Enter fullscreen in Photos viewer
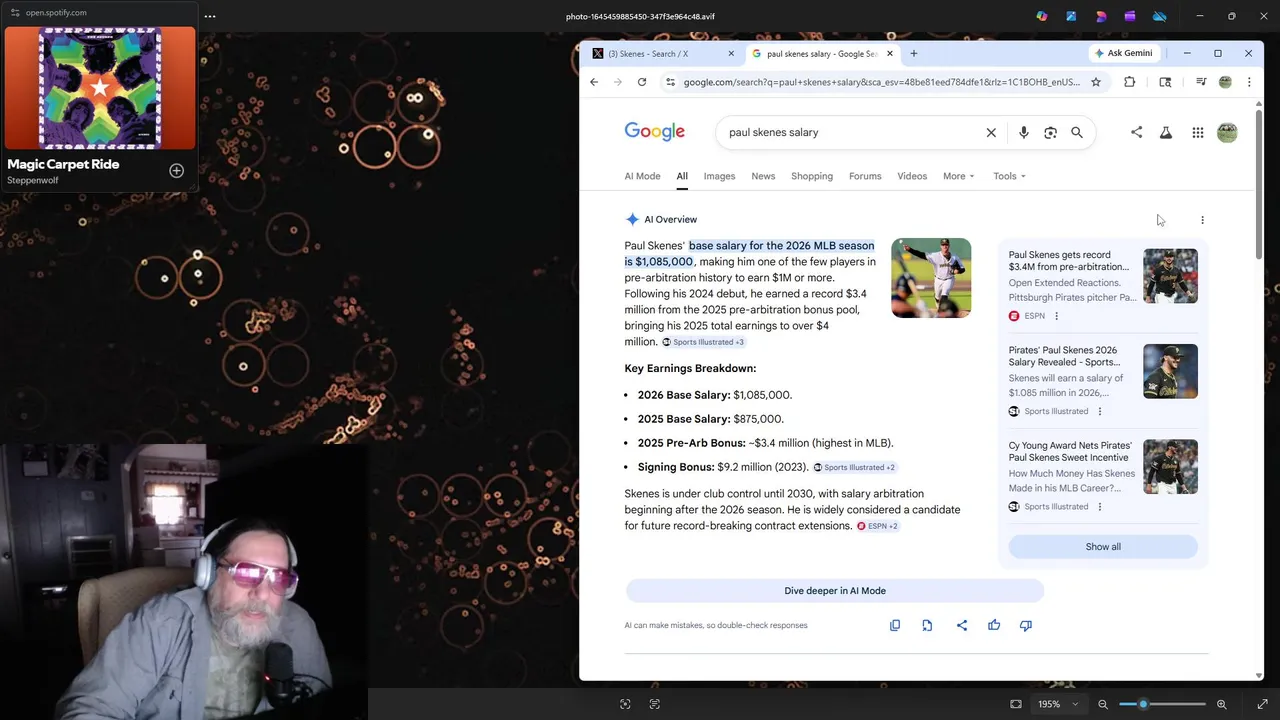This screenshot has width=1280, height=720. 1262,704
